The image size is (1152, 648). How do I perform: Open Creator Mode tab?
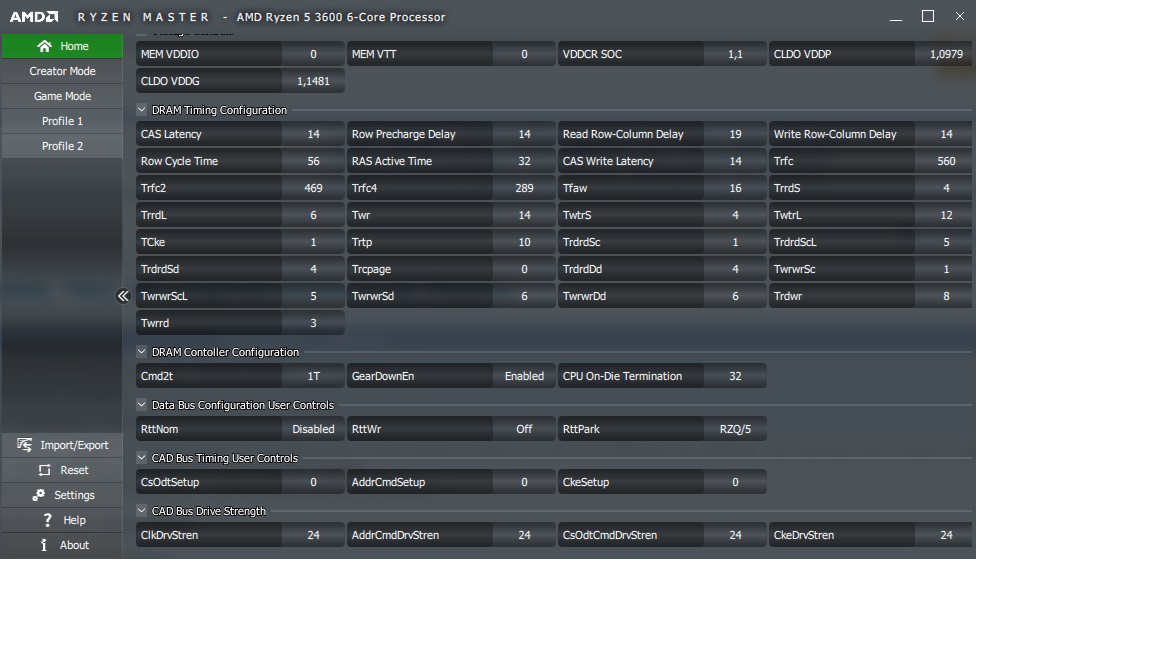coord(62,71)
